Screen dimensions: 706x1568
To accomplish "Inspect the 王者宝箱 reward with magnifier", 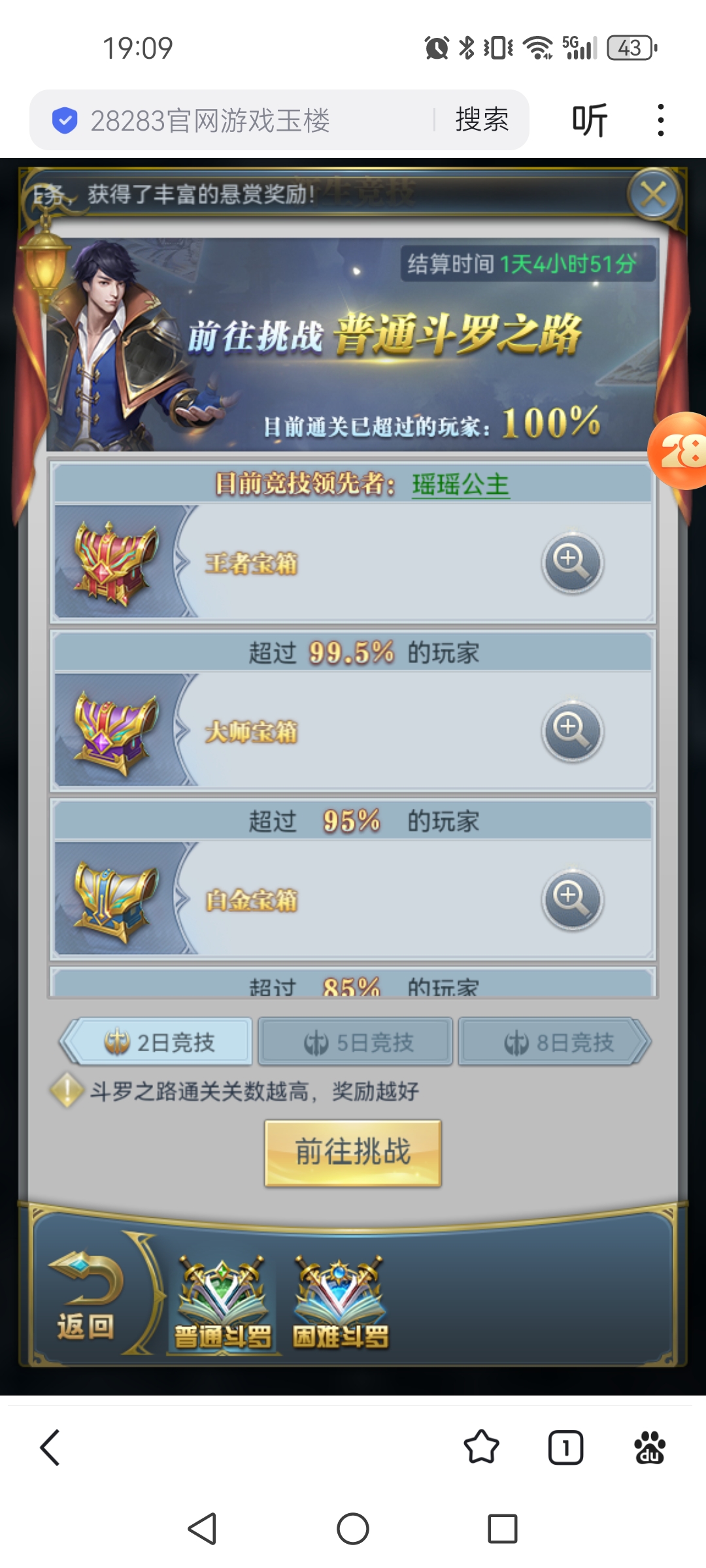I will click(x=572, y=563).
